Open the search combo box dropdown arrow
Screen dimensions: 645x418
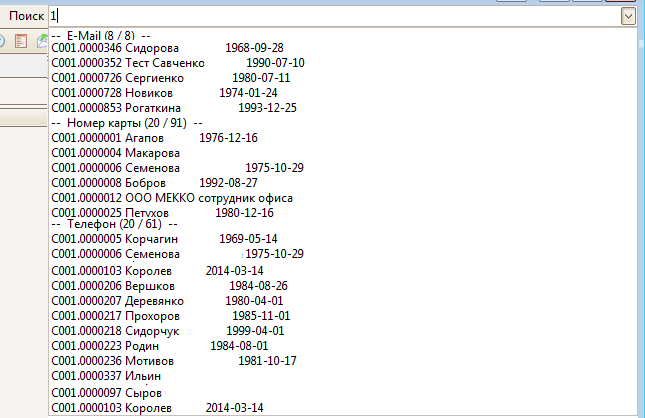pos(627,16)
